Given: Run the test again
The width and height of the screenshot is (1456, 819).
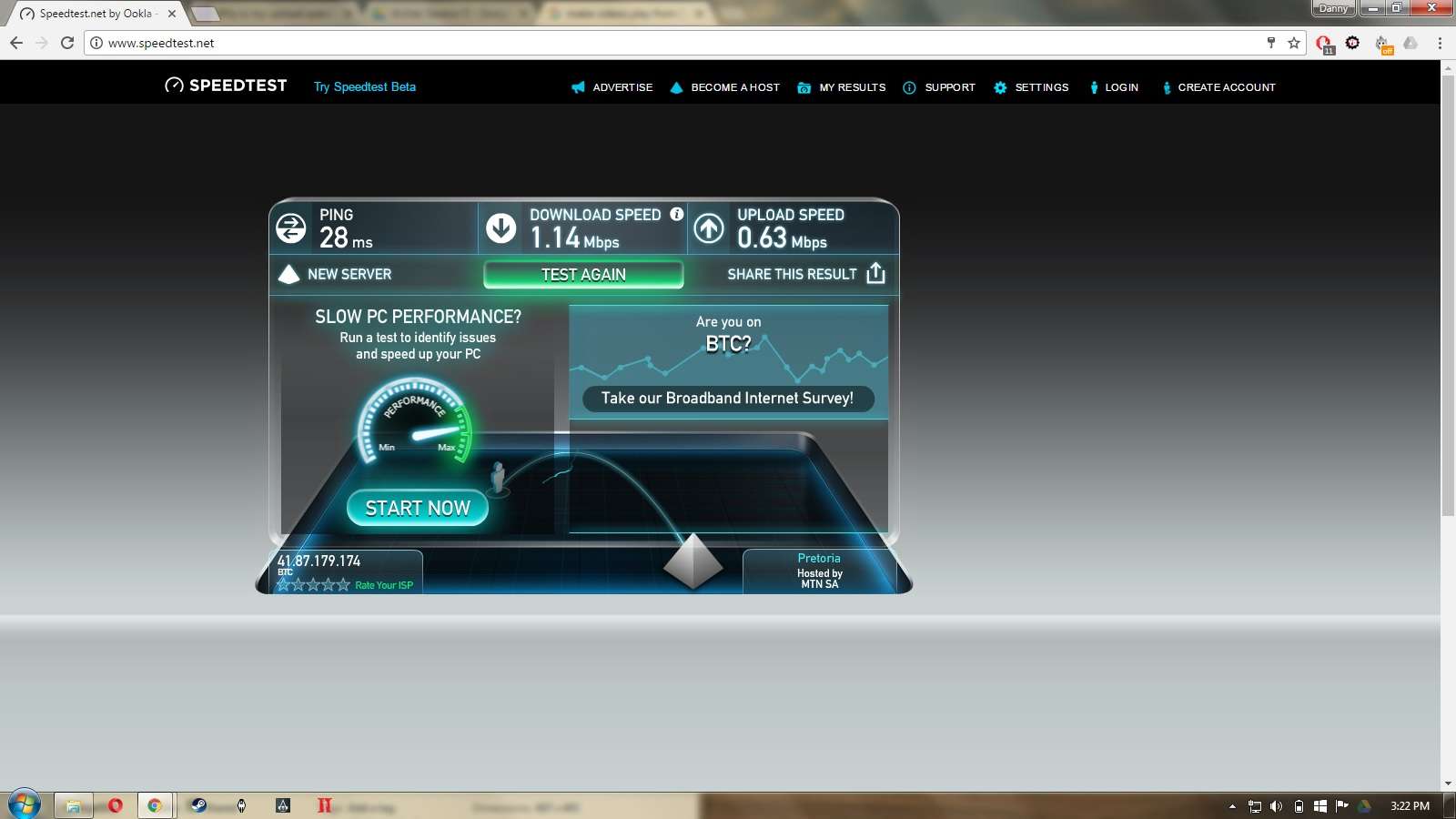Looking at the screenshot, I should pos(583,274).
